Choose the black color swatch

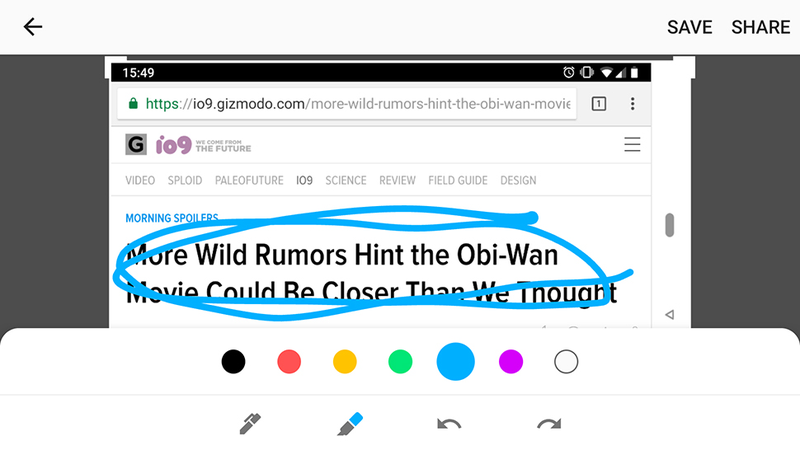point(233,362)
